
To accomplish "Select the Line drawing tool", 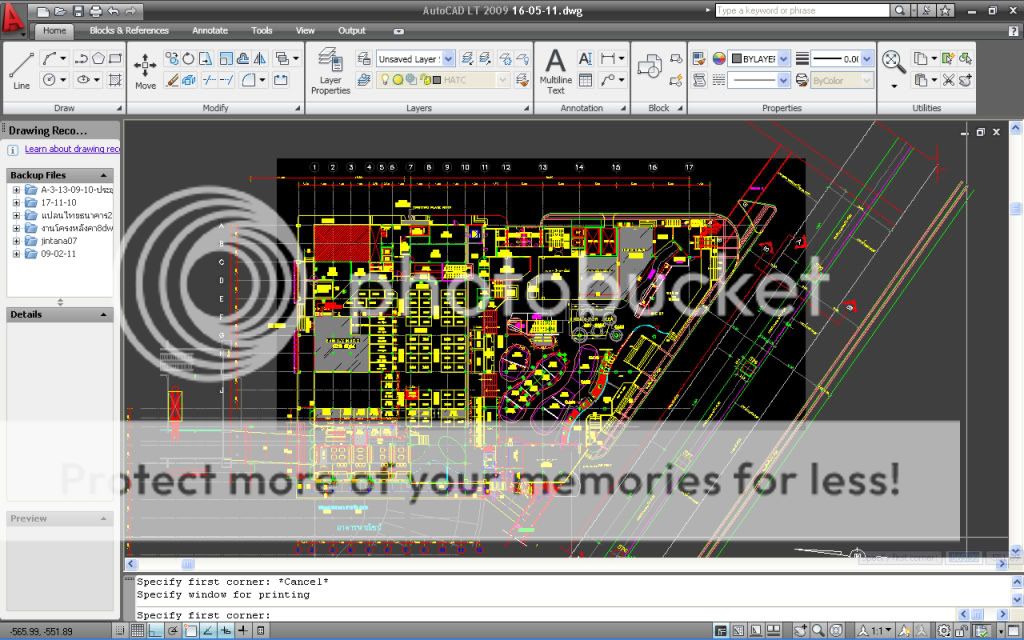I will pos(21,68).
